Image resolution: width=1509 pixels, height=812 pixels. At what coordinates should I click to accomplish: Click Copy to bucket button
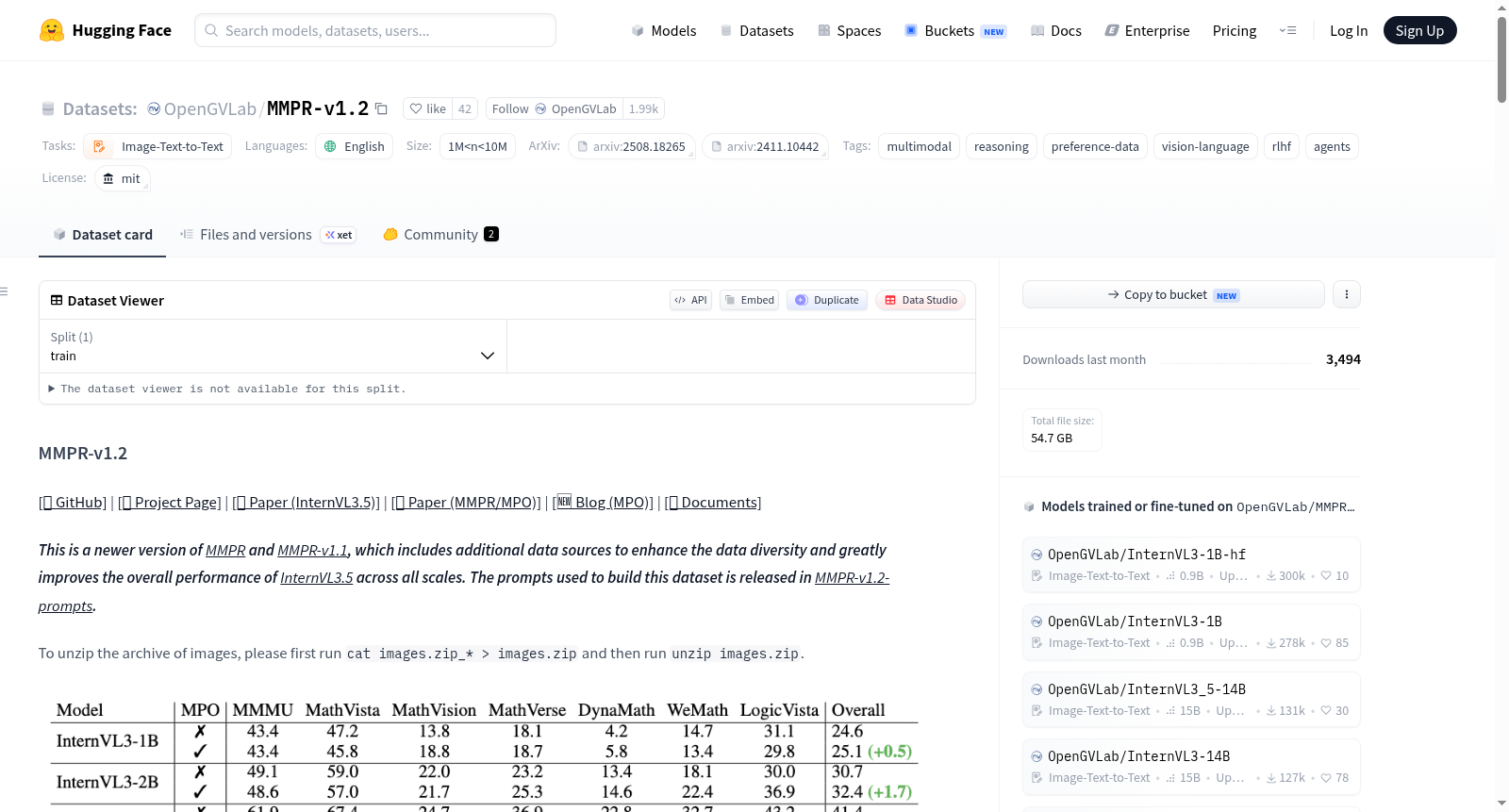click(1173, 294)
